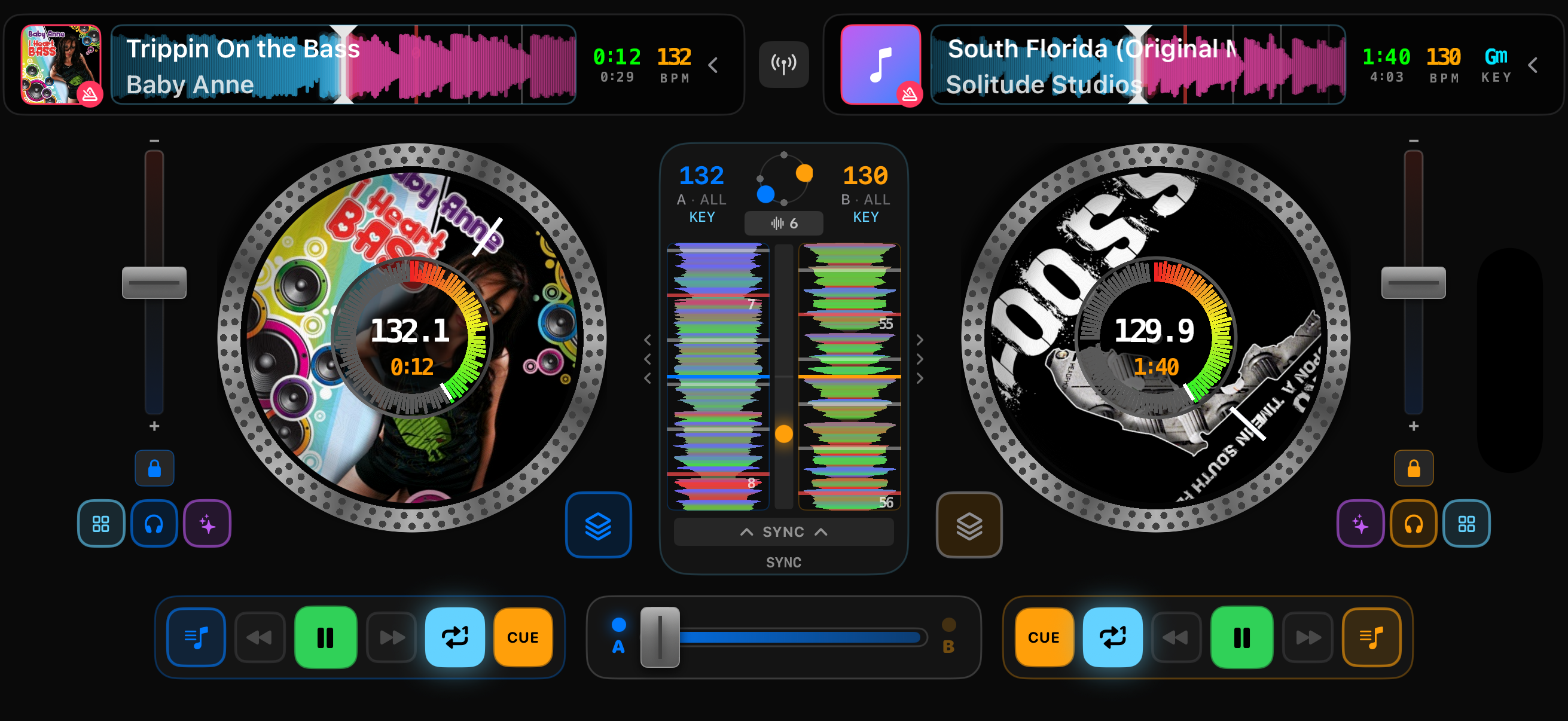Open deck A layers button
Image resolution: width=1568 pixels, height=721 pixels.
pos(599,525)
